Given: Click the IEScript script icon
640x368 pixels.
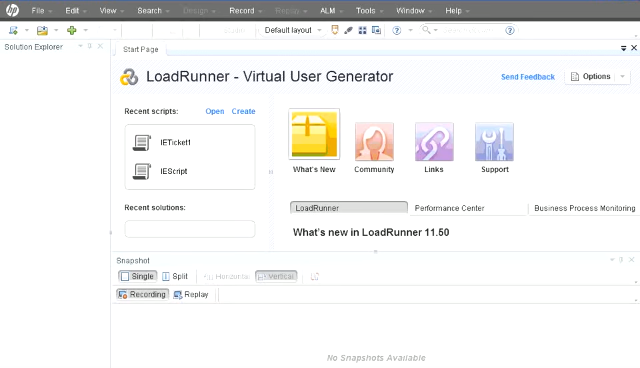Looking at the screenshot, I should 142,171.
